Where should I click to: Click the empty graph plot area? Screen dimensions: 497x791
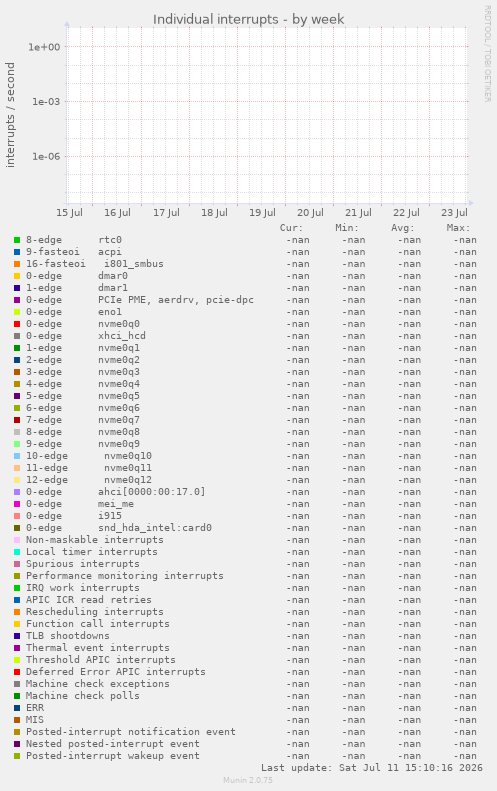[267, 116]
